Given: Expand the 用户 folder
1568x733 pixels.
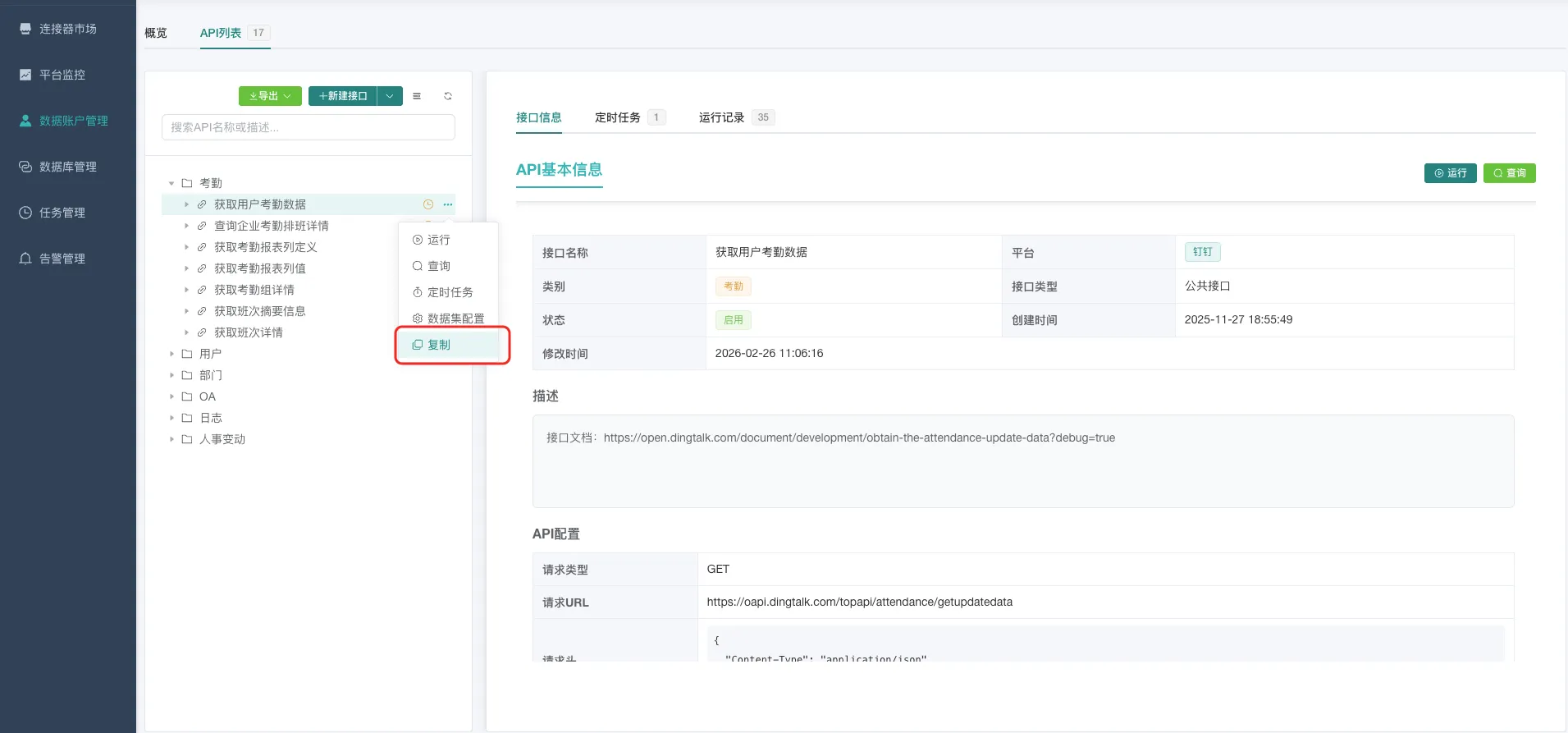Looking at the screenshot, I should [171, 354].
